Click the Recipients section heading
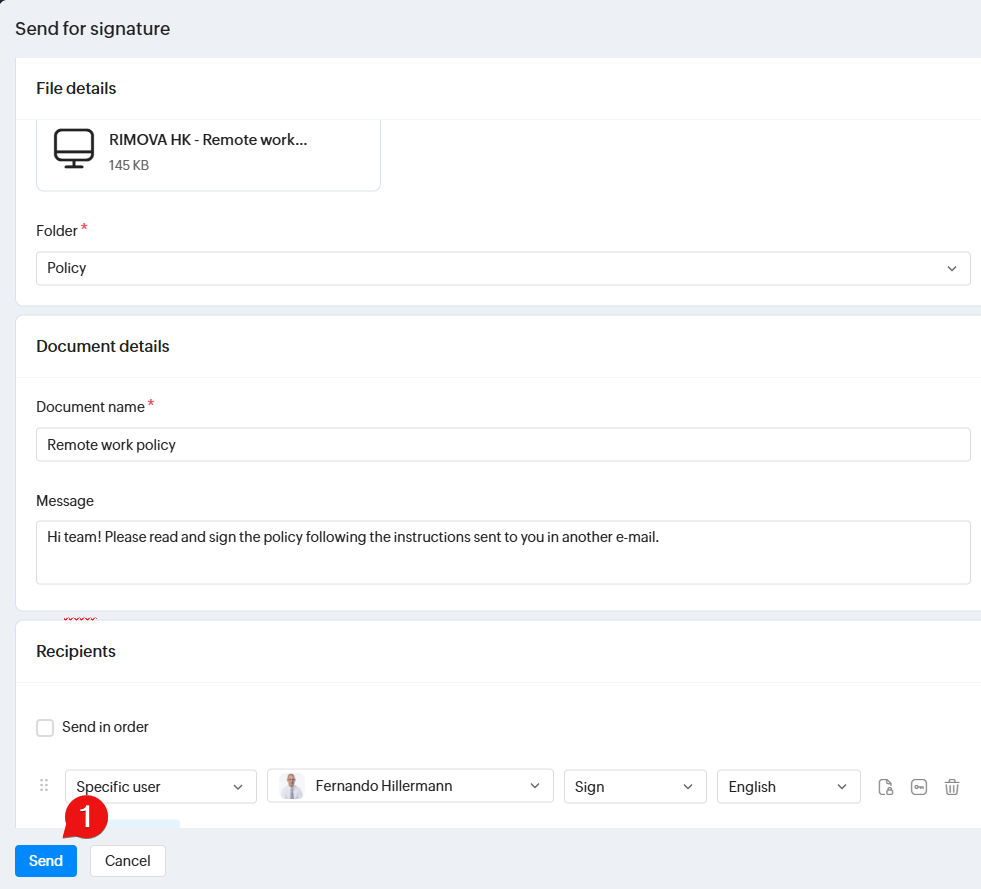 point(76,651)
